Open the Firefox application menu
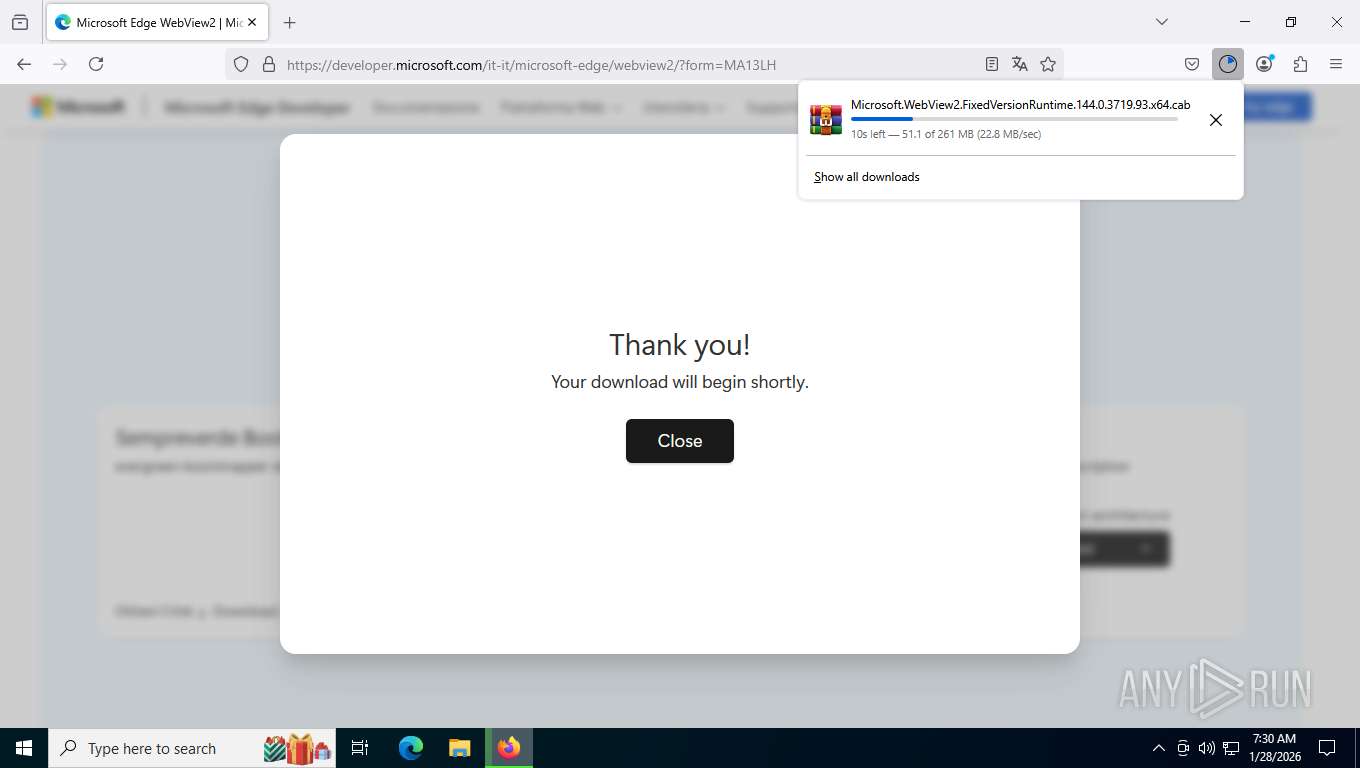Screen dimensions: 1360x768 (x=1336, y=64)
